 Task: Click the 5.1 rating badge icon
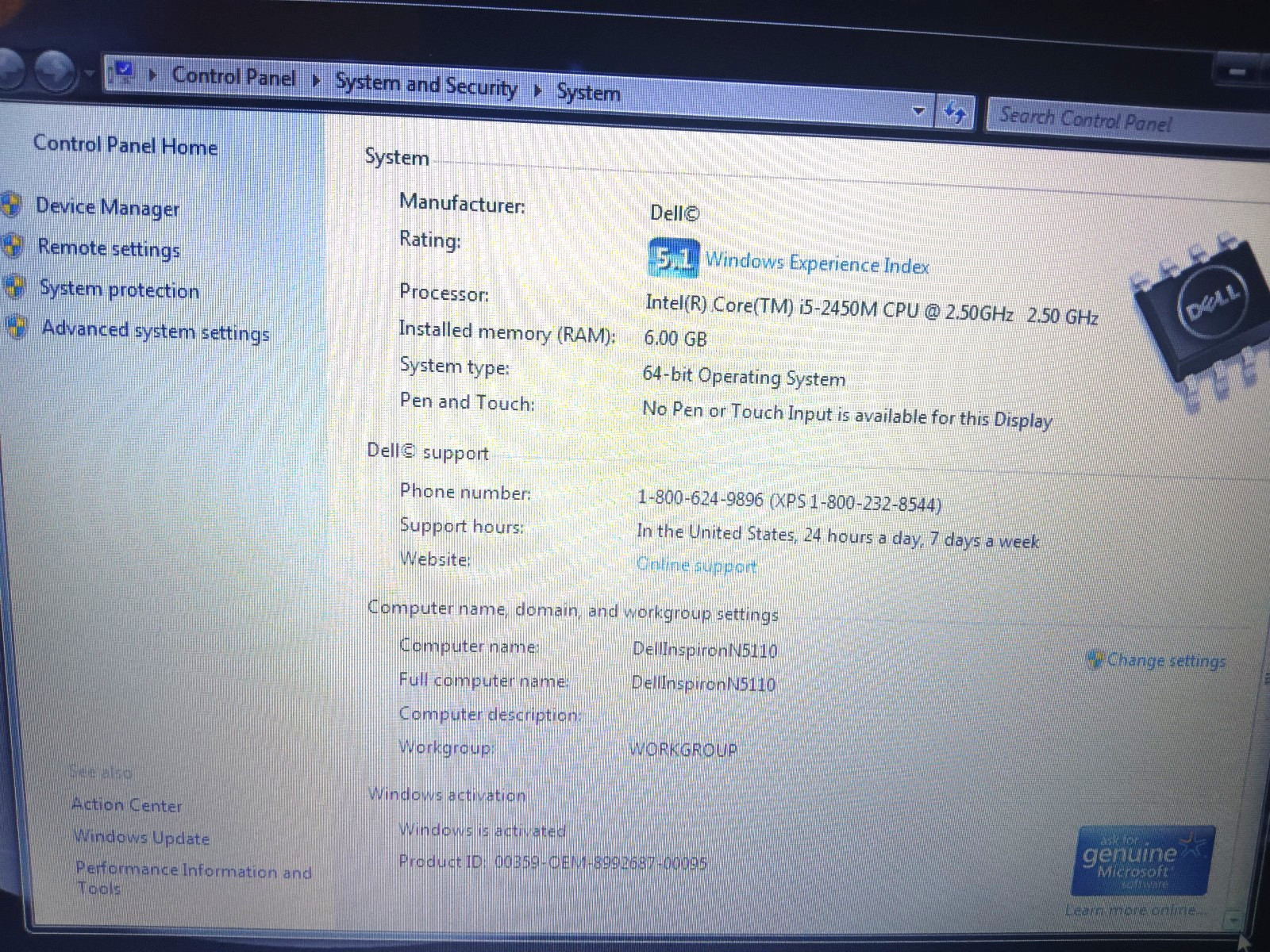(674, 258)
